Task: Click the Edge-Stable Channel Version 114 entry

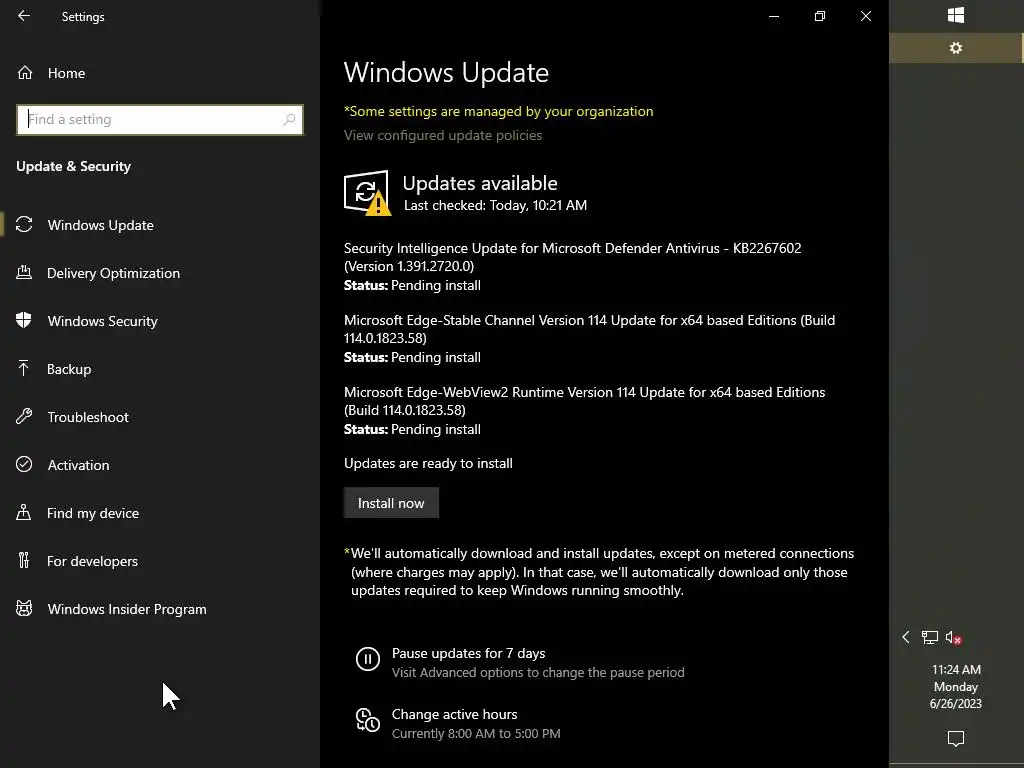Action: tap(590, 338)
